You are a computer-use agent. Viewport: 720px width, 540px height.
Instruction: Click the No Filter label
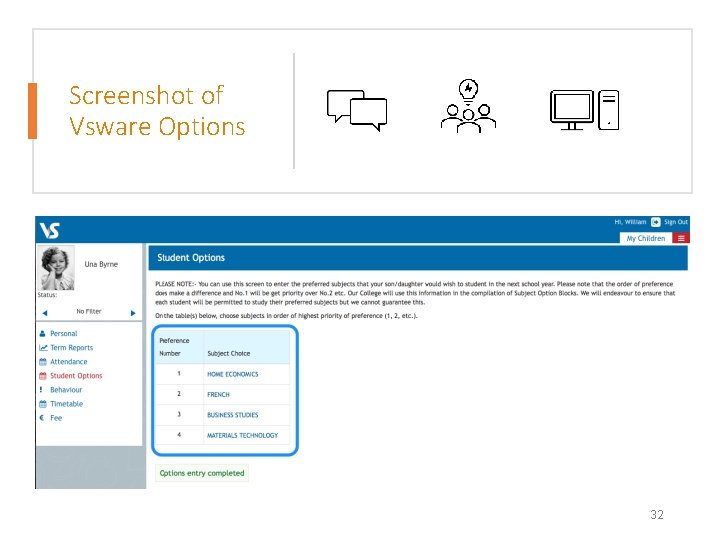(x=89, y=311)
